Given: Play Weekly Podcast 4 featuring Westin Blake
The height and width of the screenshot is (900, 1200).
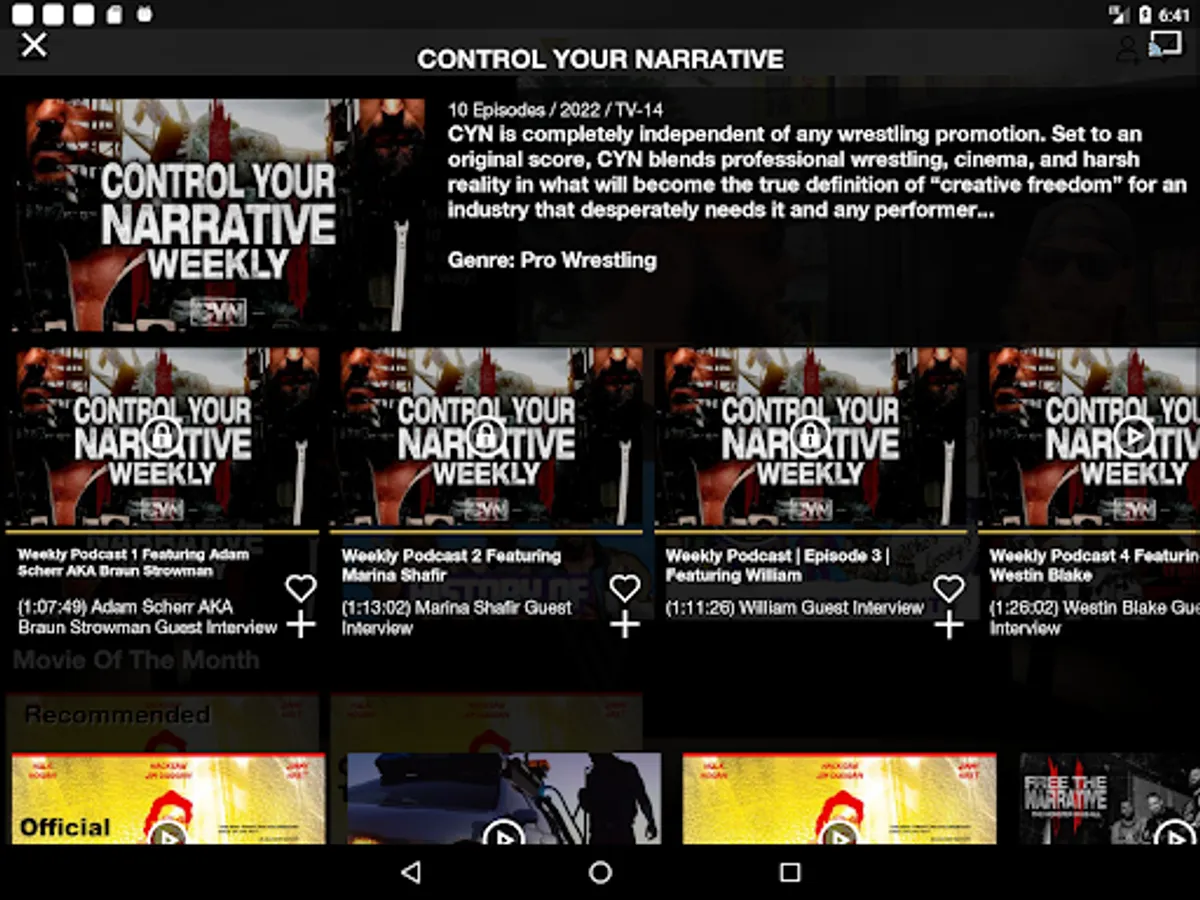Looking at the screenshot, I should [x=1134, y=436].
